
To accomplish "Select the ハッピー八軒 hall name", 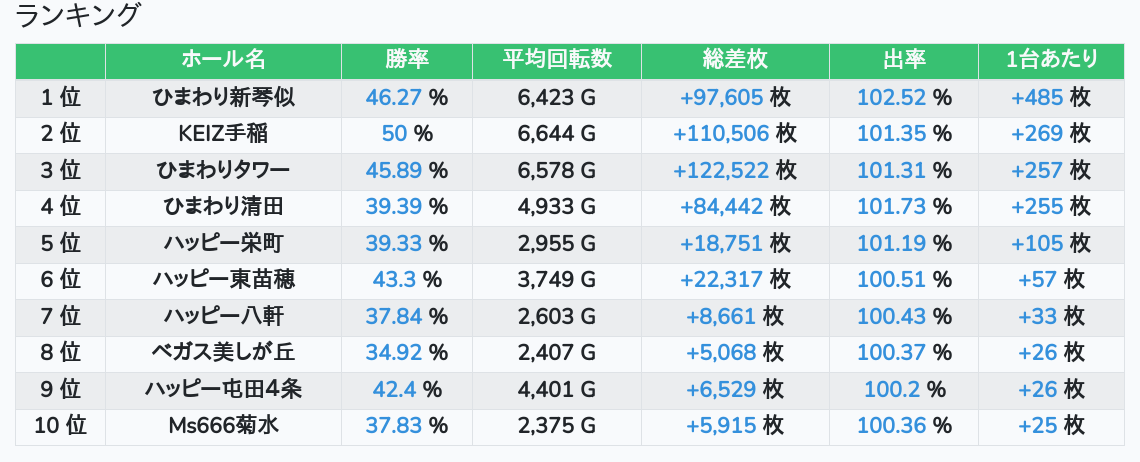I will tap(223, 317).
